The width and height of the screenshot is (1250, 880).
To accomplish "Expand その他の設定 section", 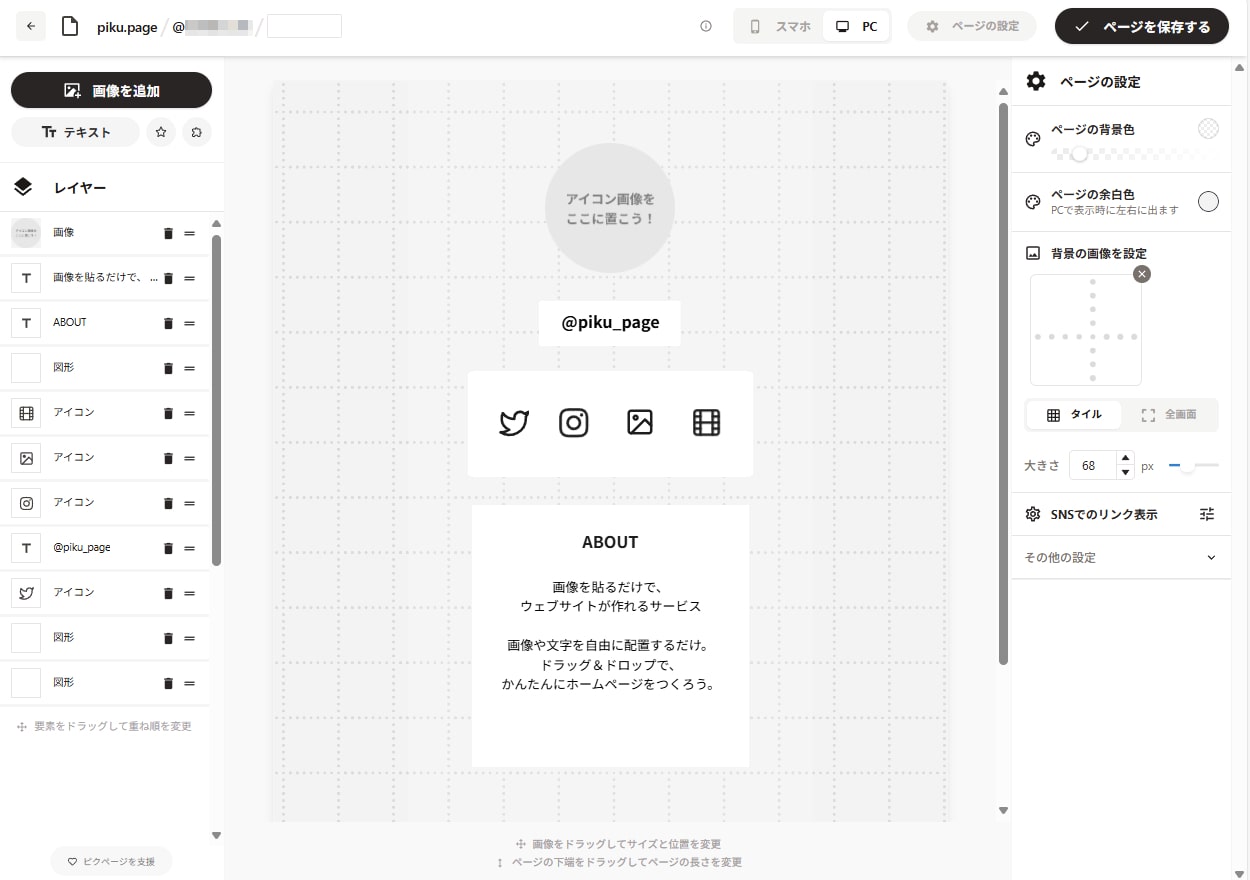I will (x=1121, y=558).
